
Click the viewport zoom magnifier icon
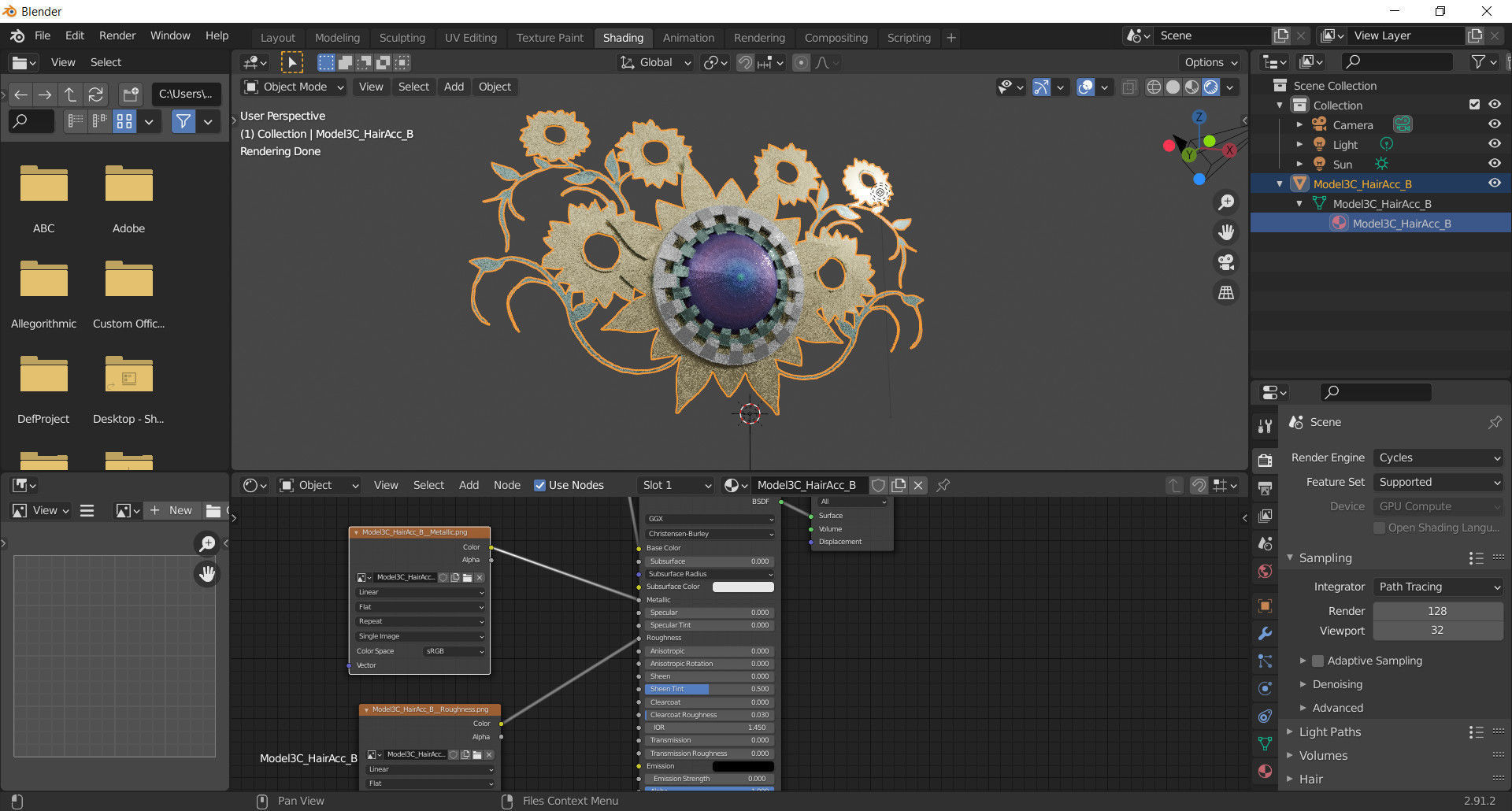pos(1226,202)
